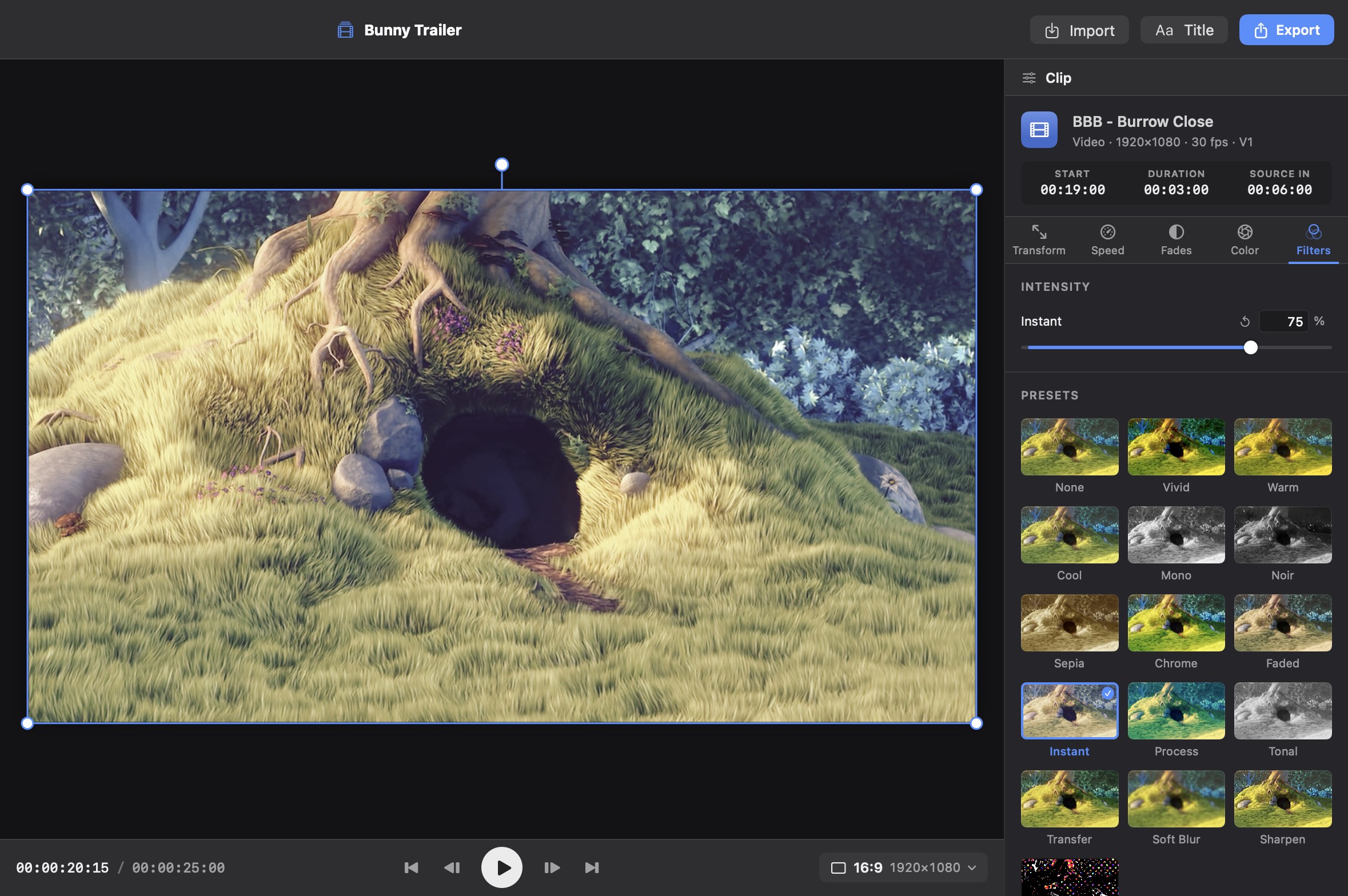
Task: Apply the Sepia filter preset
Action: click(x=1070, y=623)
